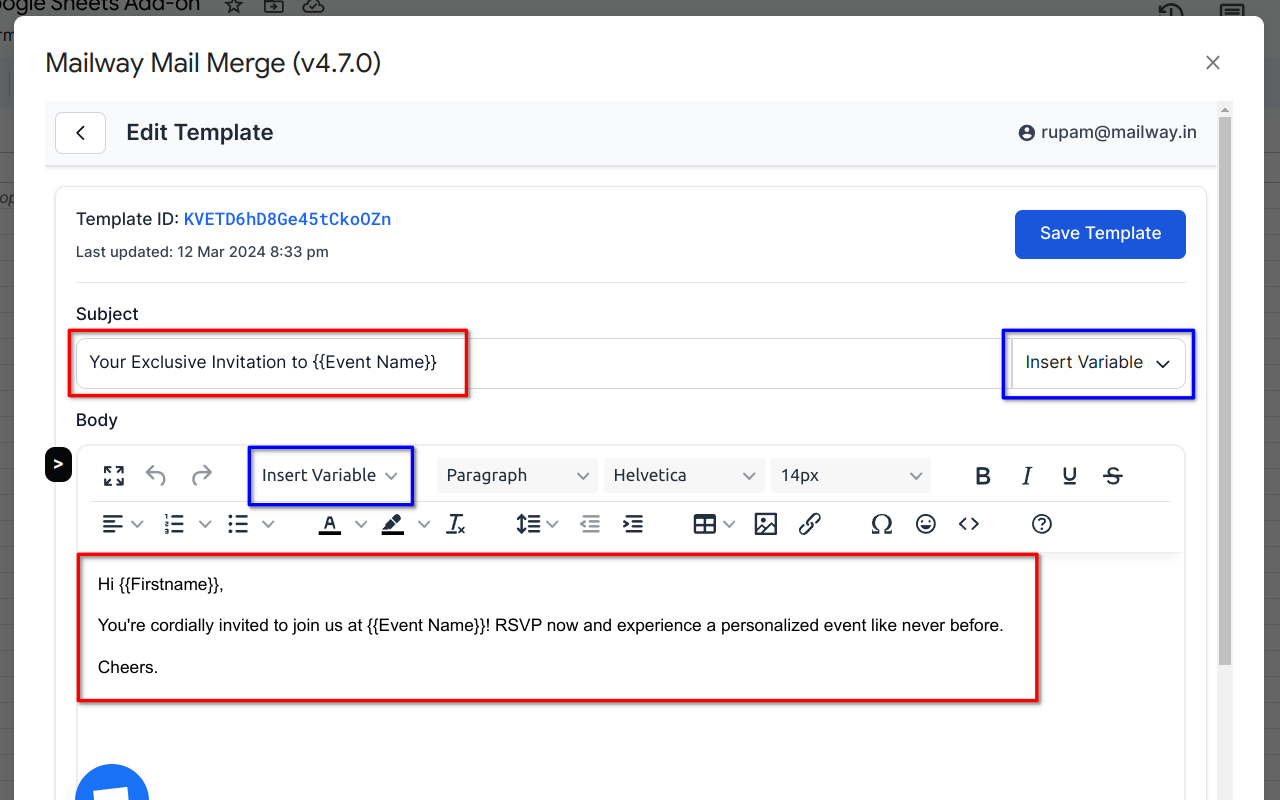The image size is (1280, 800).
Task: Click the Template ID KVETD6hD8Ge45tCkoOZn link
Action: [x=287, y=219]
